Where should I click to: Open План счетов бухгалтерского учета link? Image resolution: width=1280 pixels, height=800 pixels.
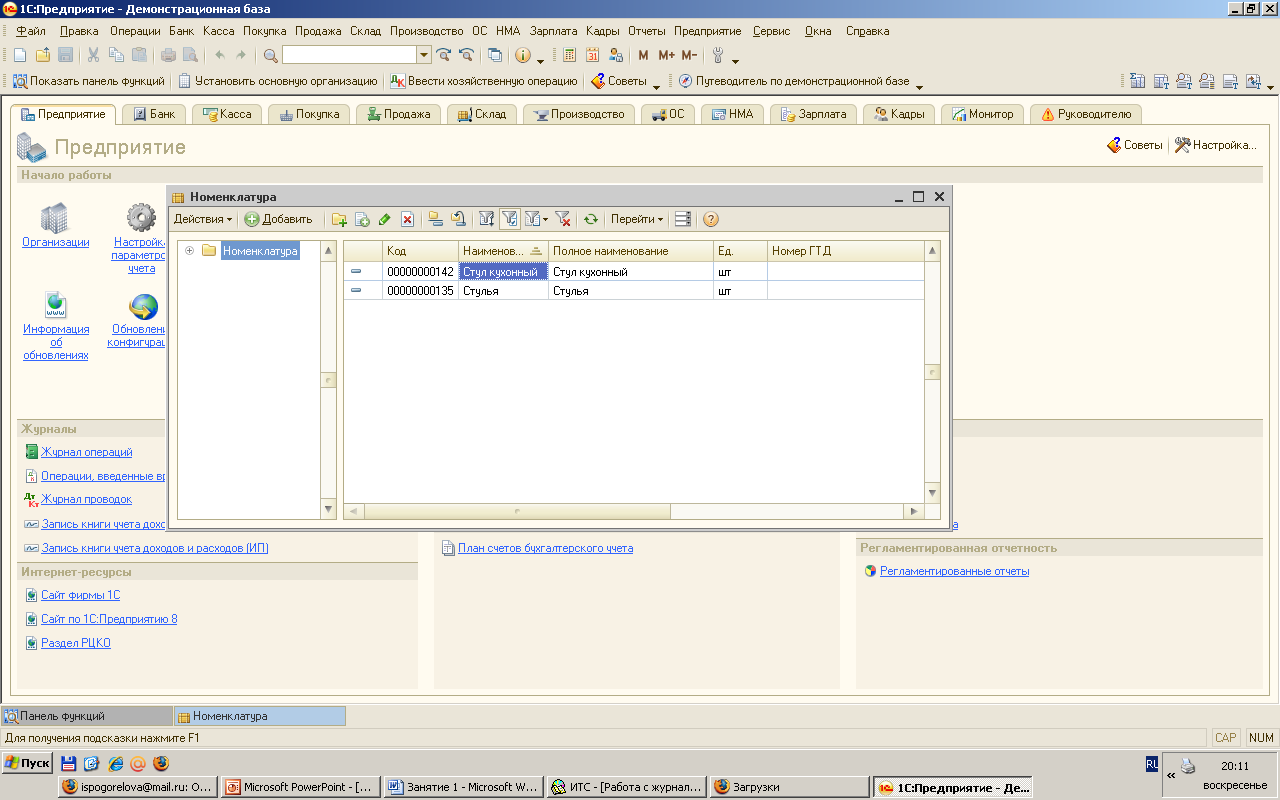coord(545,548)
